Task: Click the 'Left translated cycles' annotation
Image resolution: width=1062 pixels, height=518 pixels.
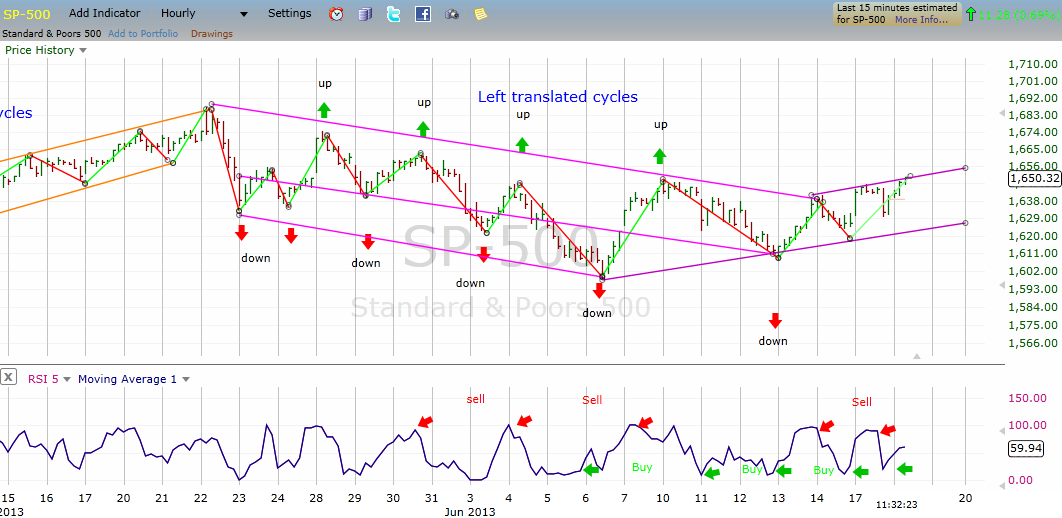Action: (557, 97)
